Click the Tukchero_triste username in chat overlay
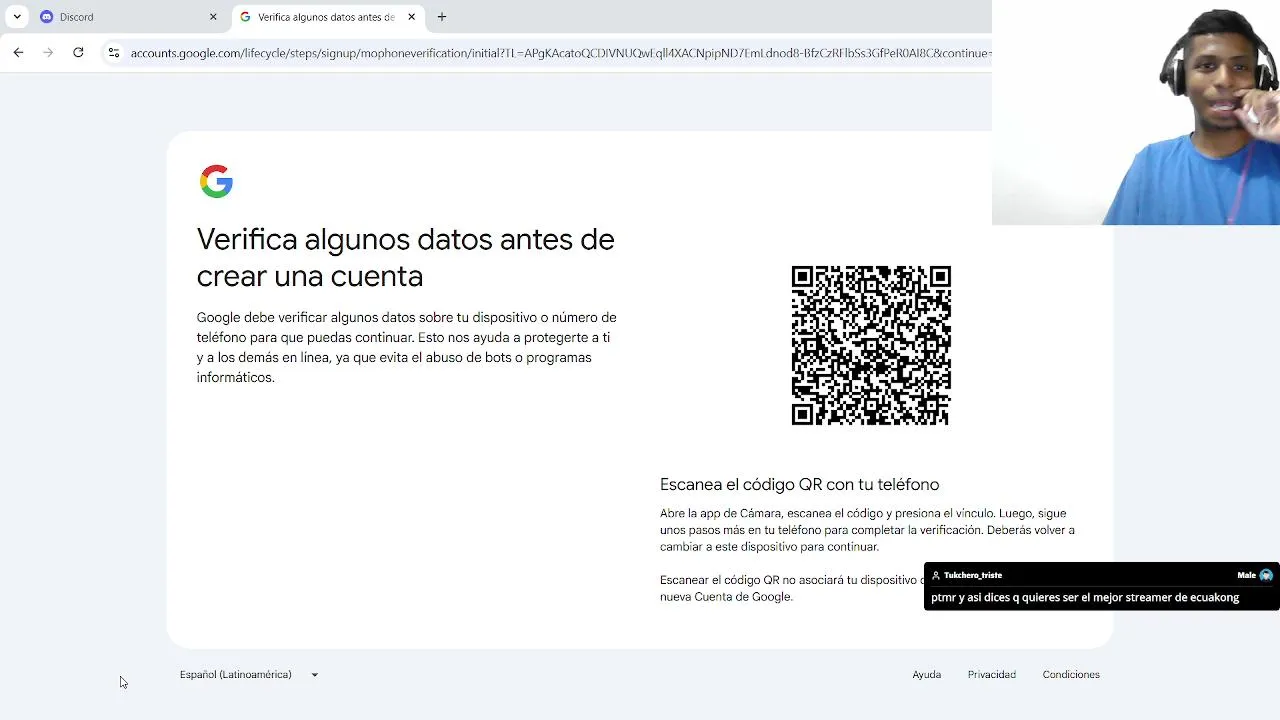Image resolution: width=1280 pixels, height=720 pixels. click(973, 575)
